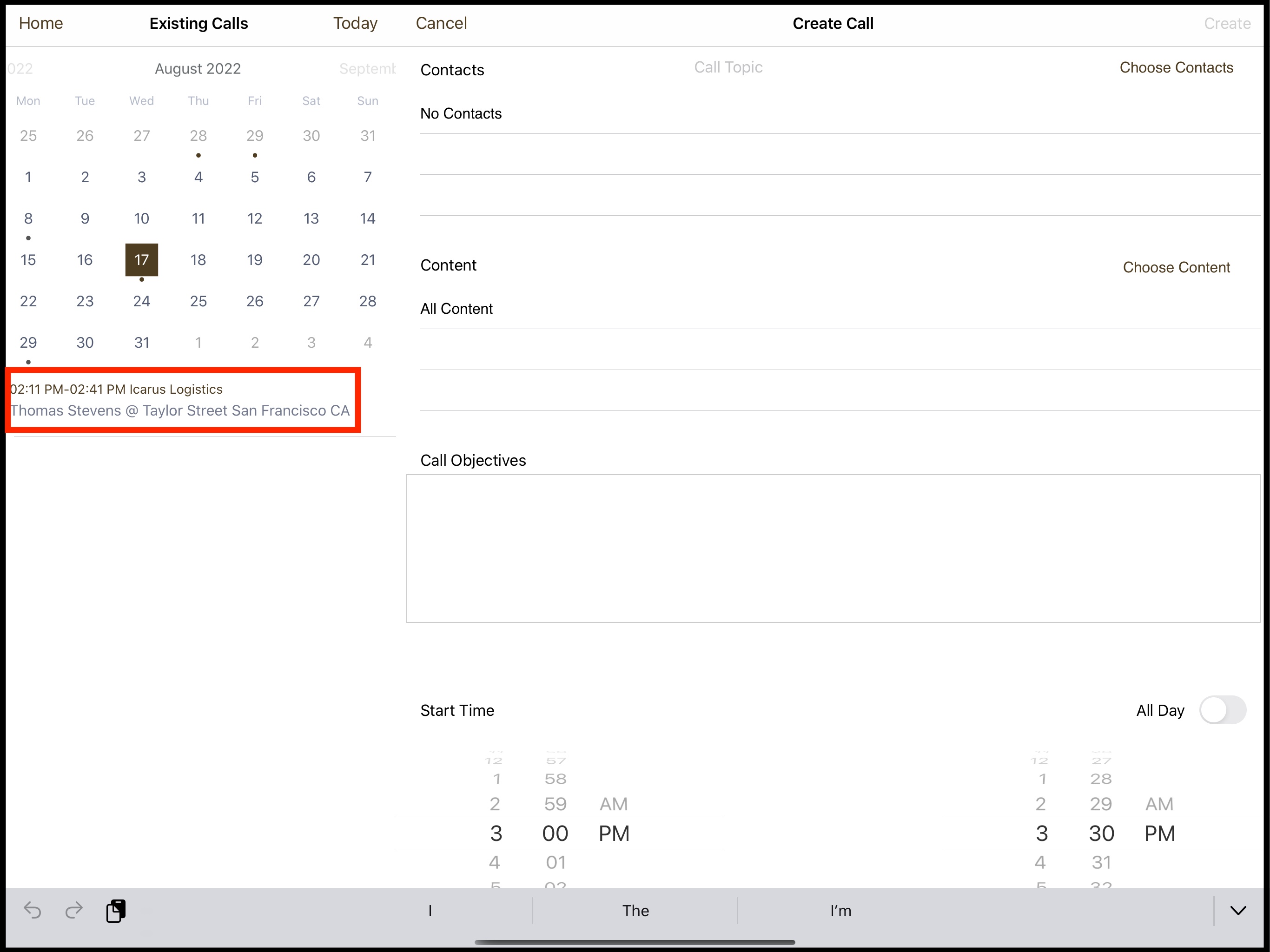Select 'The' predictive text suggestion
The width and height of the screenshot is (1270, 952).
tap(635, 911)
